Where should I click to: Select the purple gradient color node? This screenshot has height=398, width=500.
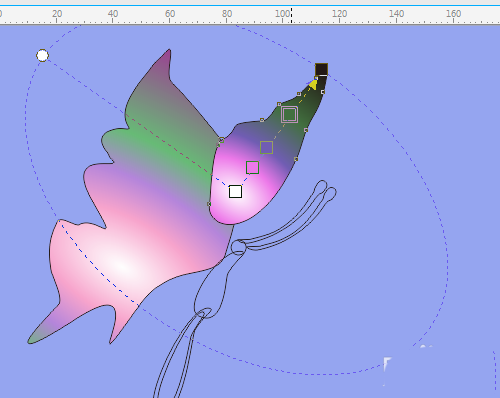point(266,147)
